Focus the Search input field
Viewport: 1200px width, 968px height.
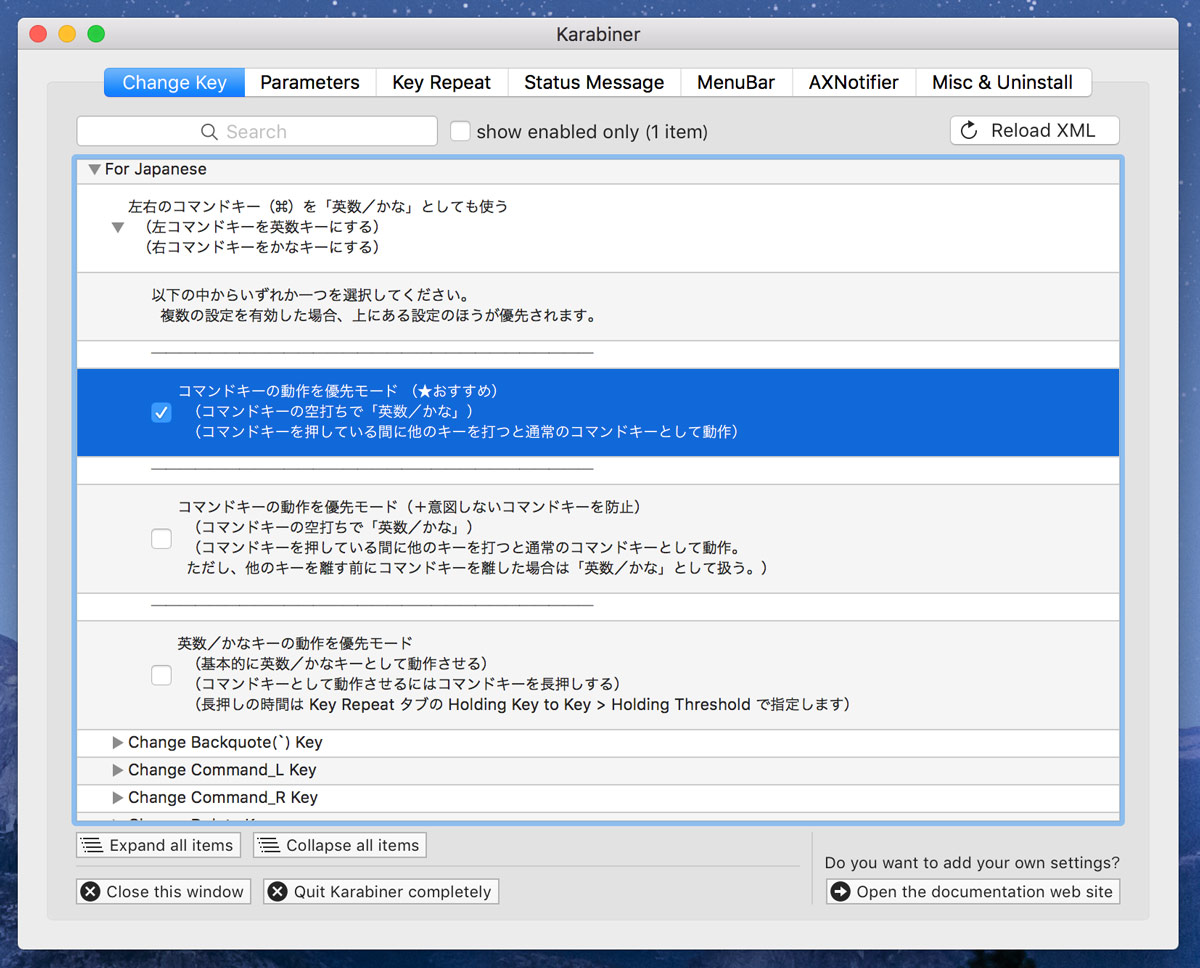(257, 132)
